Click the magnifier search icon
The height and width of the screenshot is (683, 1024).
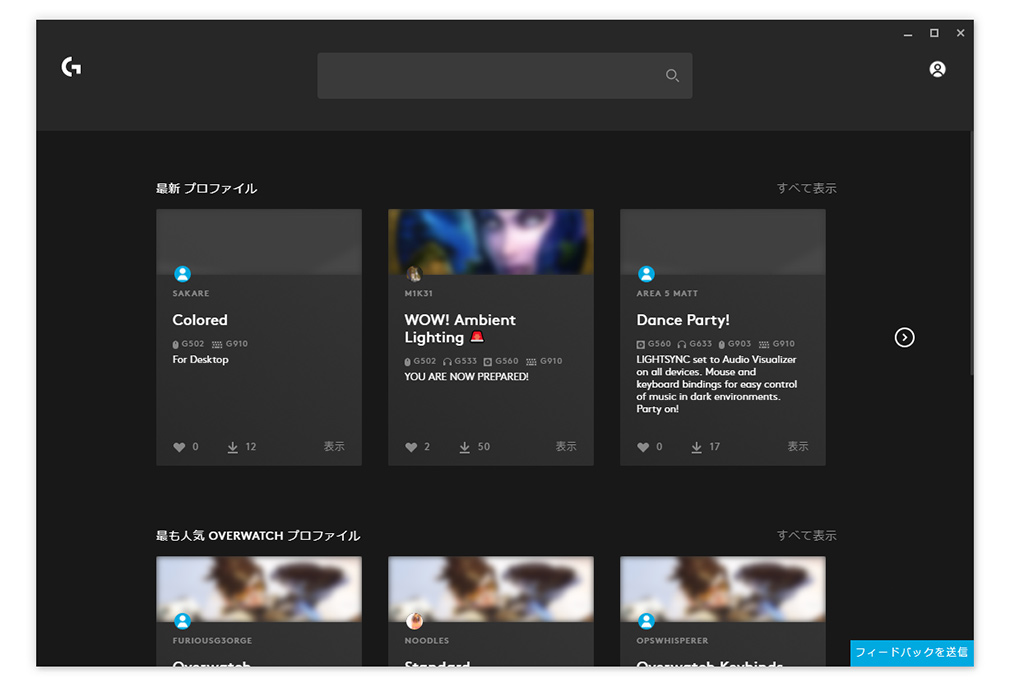[x=672, y=76]
